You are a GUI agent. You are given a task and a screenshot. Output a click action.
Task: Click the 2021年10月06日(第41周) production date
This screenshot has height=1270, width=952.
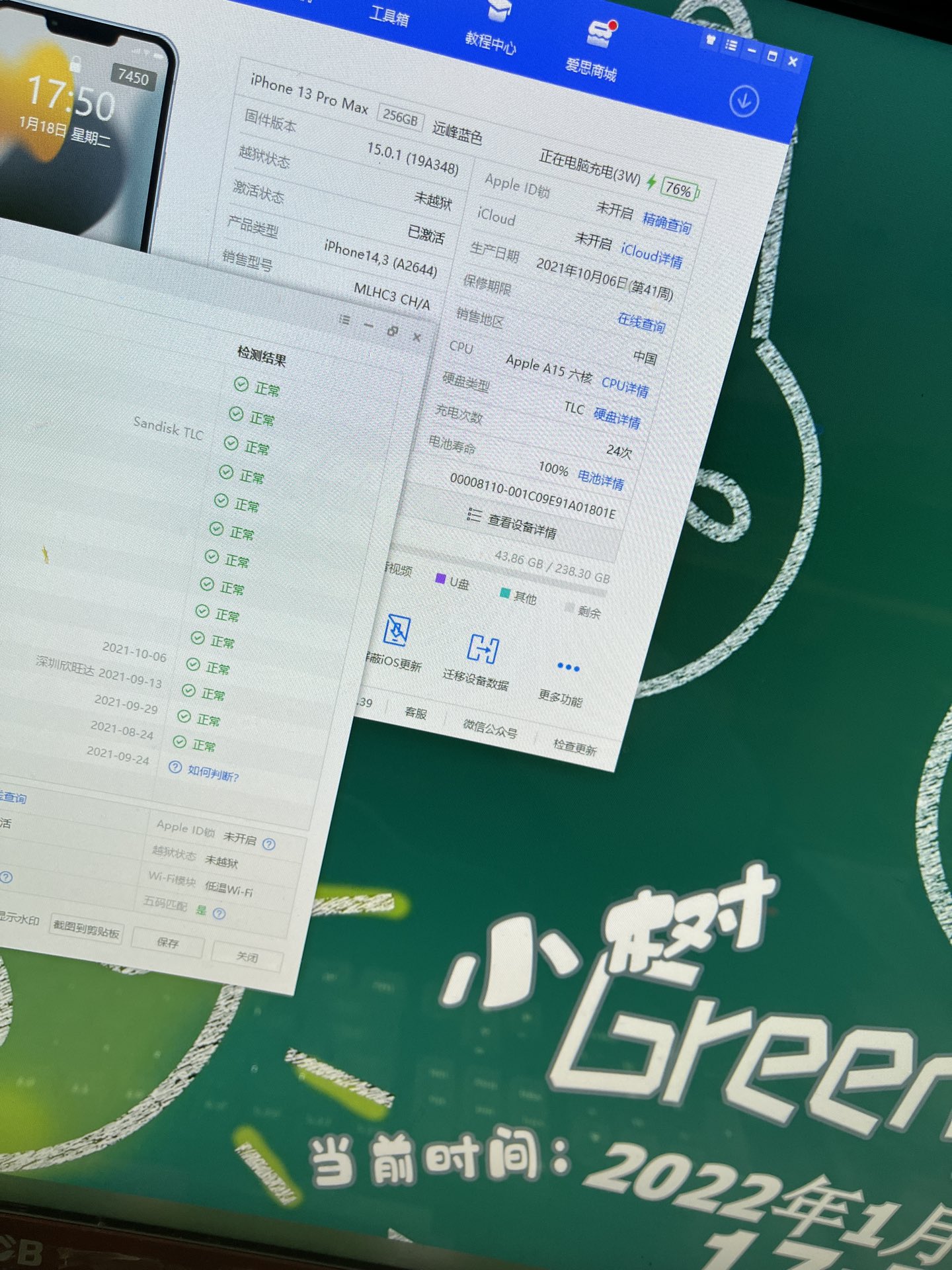tap(604, 278)
